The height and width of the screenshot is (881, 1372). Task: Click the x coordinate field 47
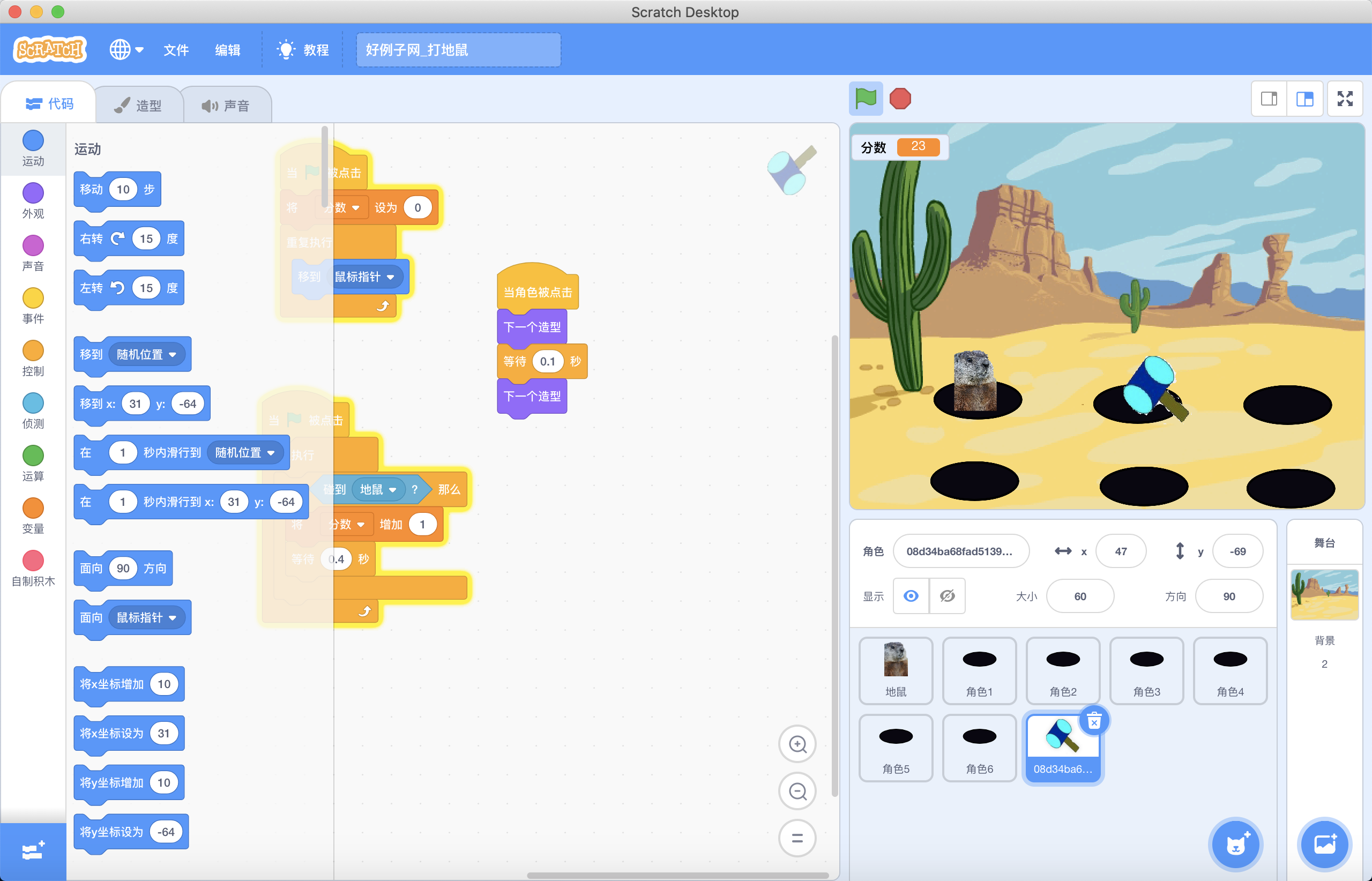coord(1120,551)
